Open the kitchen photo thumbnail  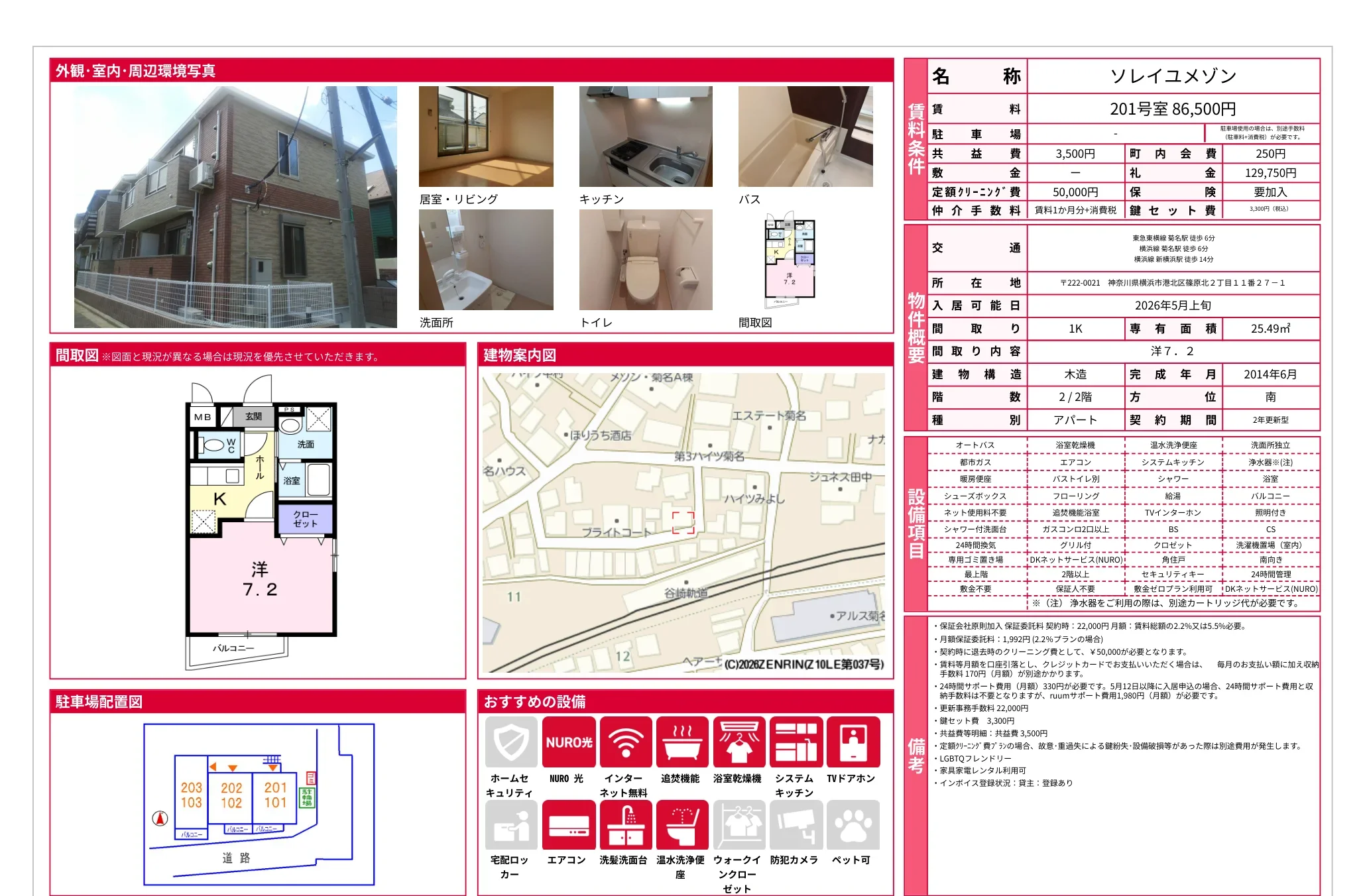point(646,137)
